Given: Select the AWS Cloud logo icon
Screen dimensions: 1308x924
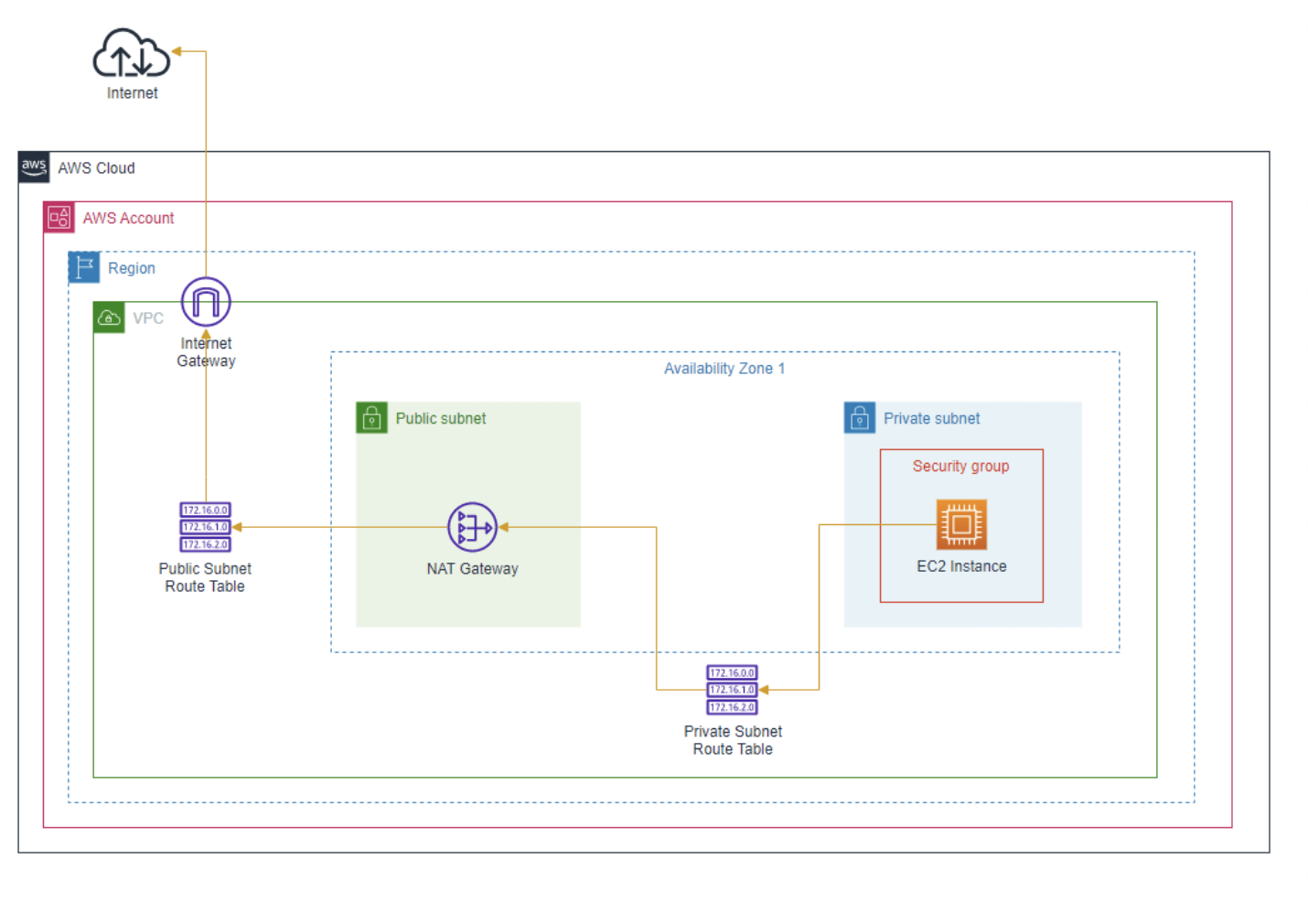Looking at the screenshot, I should (34, 167).
